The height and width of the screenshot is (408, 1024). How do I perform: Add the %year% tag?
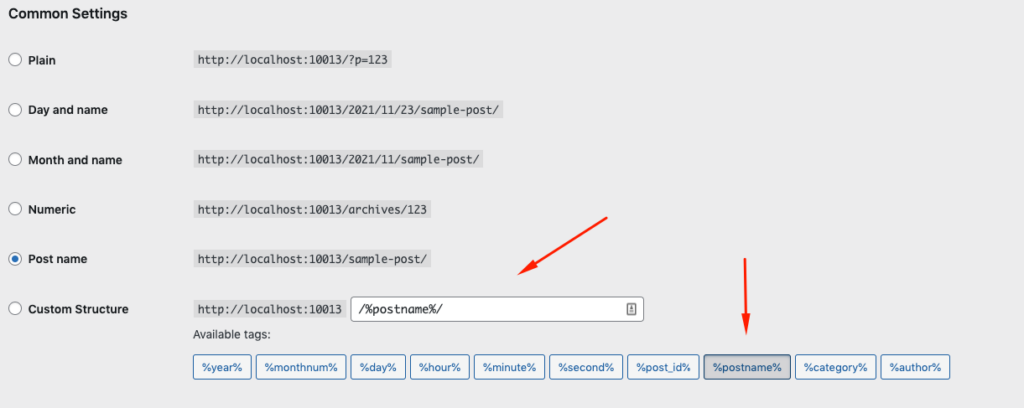[x=222, y=367]
